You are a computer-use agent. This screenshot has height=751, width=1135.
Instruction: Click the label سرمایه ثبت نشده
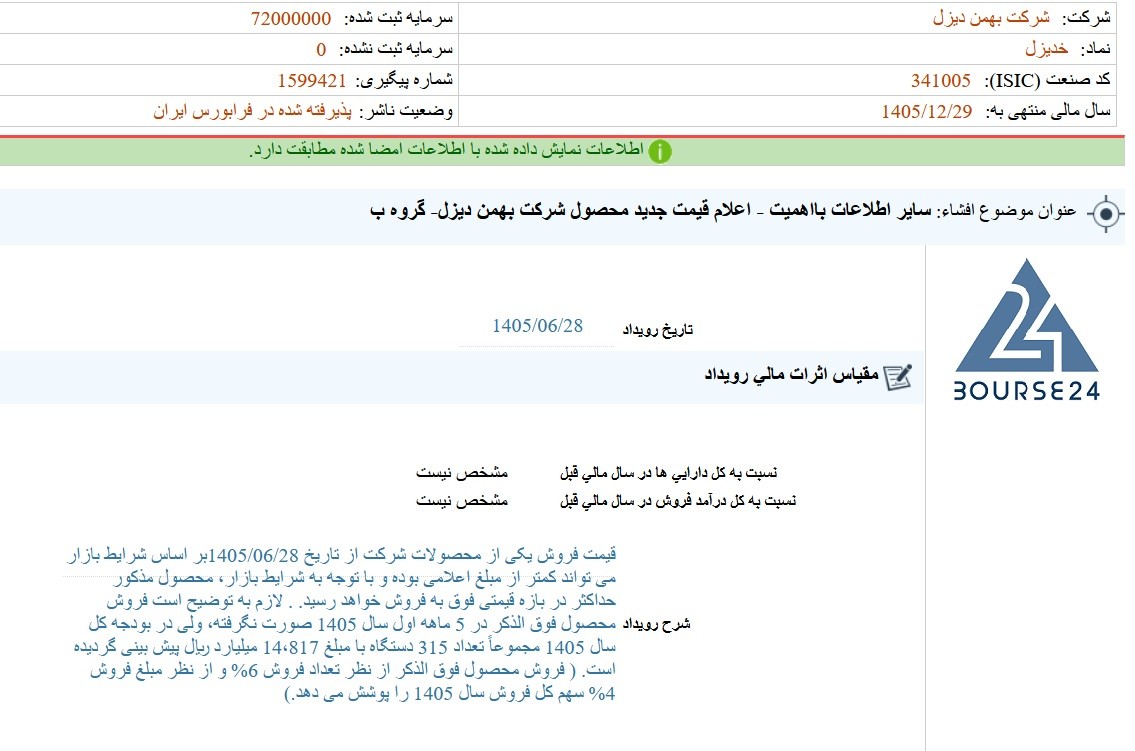point(398,49)
